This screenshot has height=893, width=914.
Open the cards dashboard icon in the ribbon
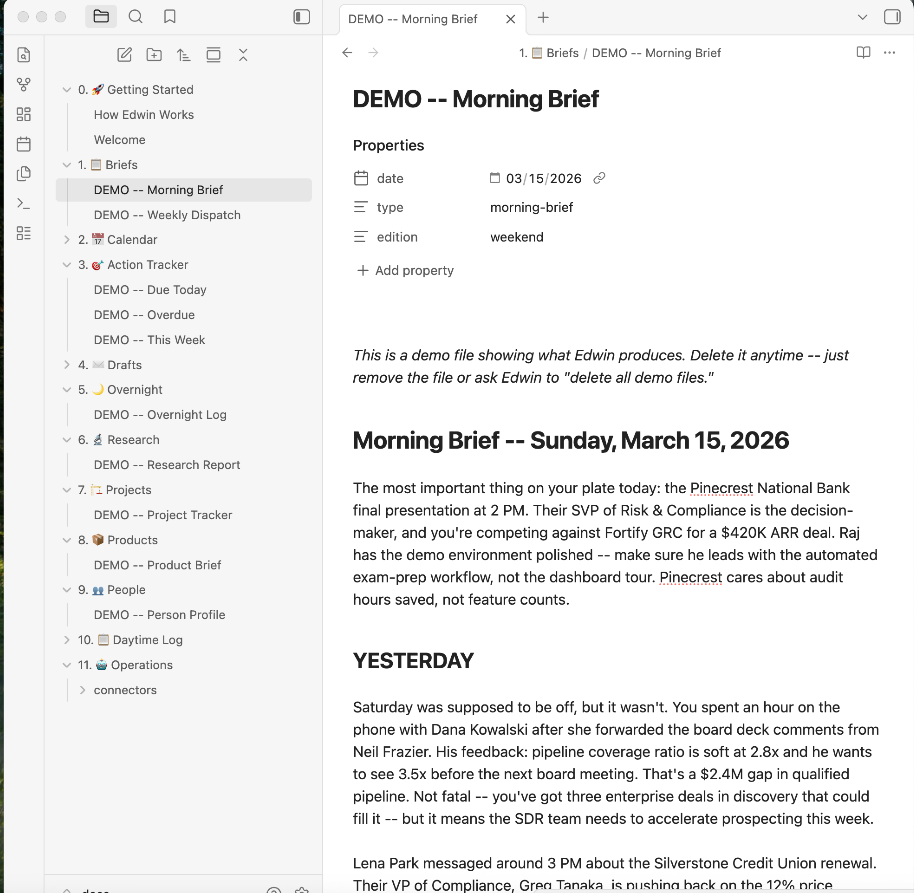(24, 114)
